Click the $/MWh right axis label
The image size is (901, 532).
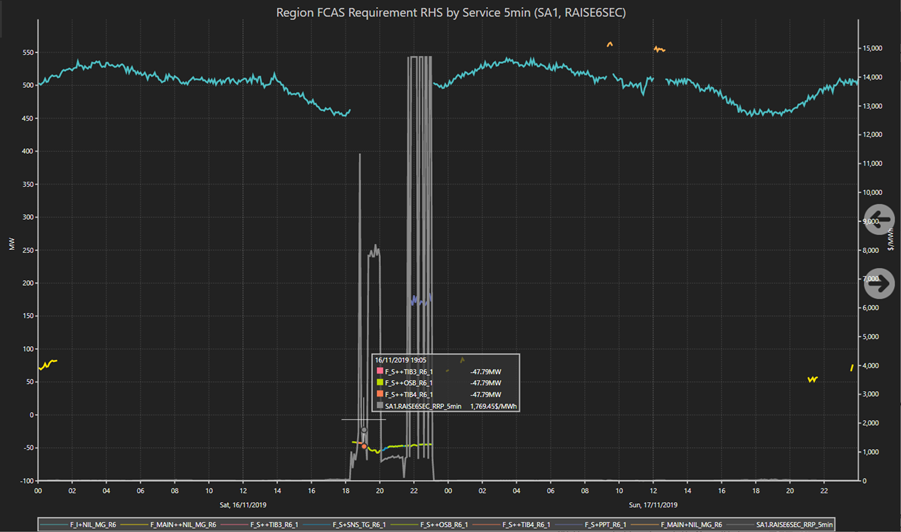click(889, 245)
